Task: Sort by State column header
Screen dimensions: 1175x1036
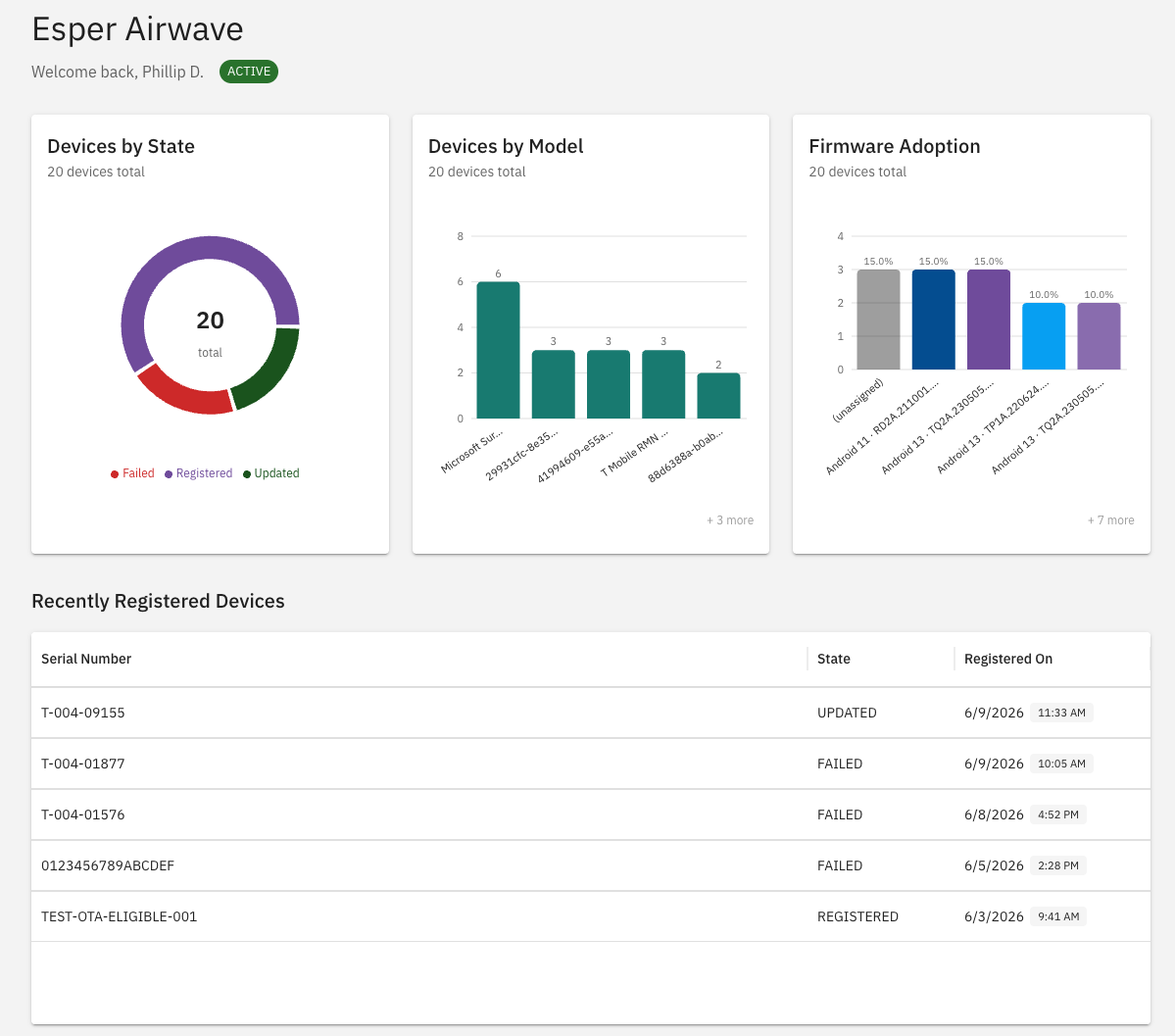Action: tap(833, 659)
